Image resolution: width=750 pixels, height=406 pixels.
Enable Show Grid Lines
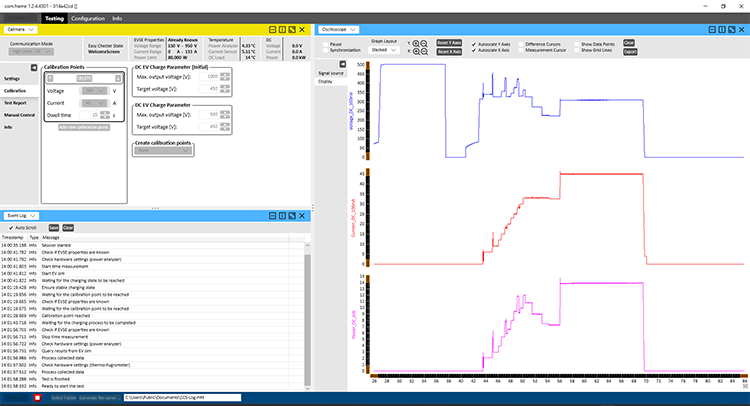[x=576, y=50]
